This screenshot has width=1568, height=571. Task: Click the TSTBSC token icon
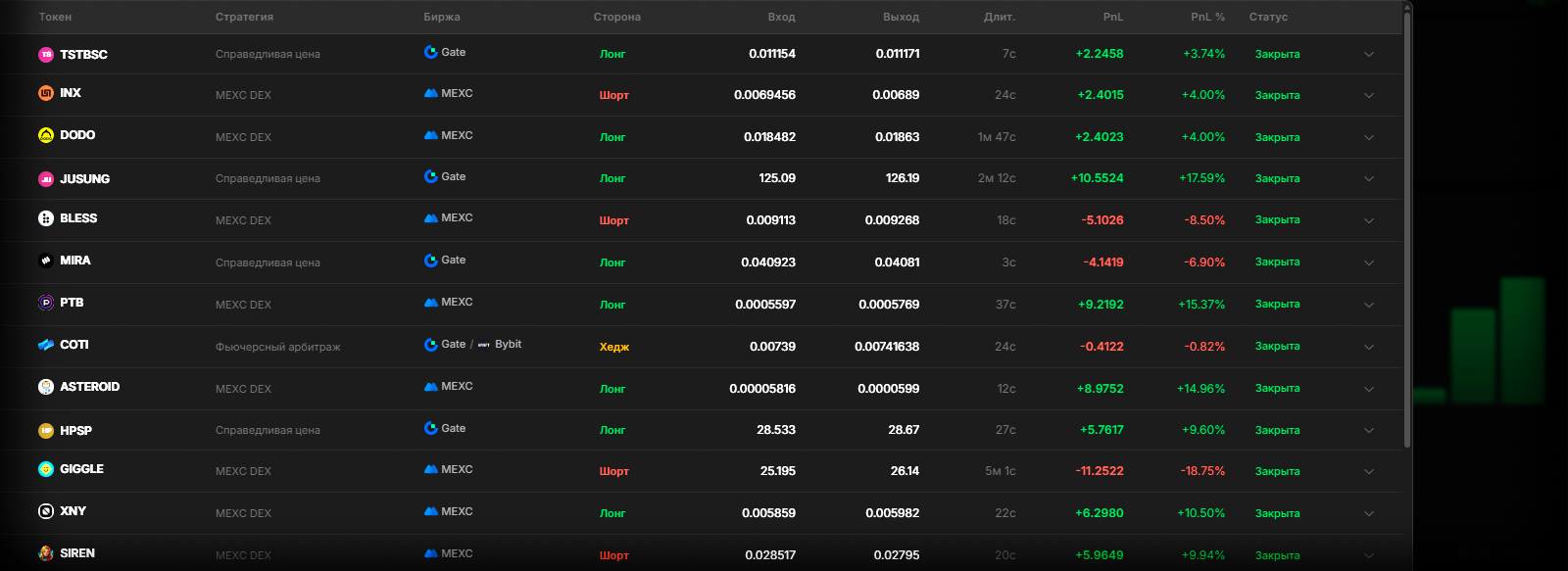coord(46,55)
